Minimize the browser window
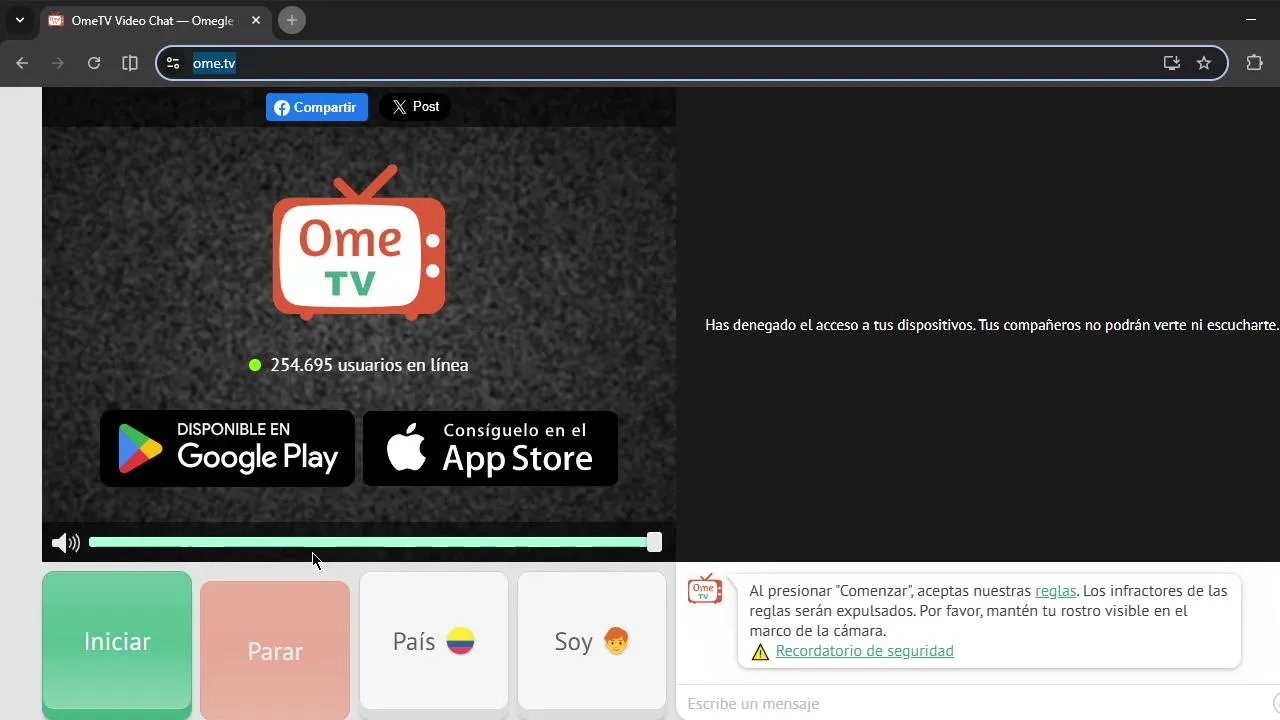This screenshot has height=720, width=1280. [x=1251, y=20]
